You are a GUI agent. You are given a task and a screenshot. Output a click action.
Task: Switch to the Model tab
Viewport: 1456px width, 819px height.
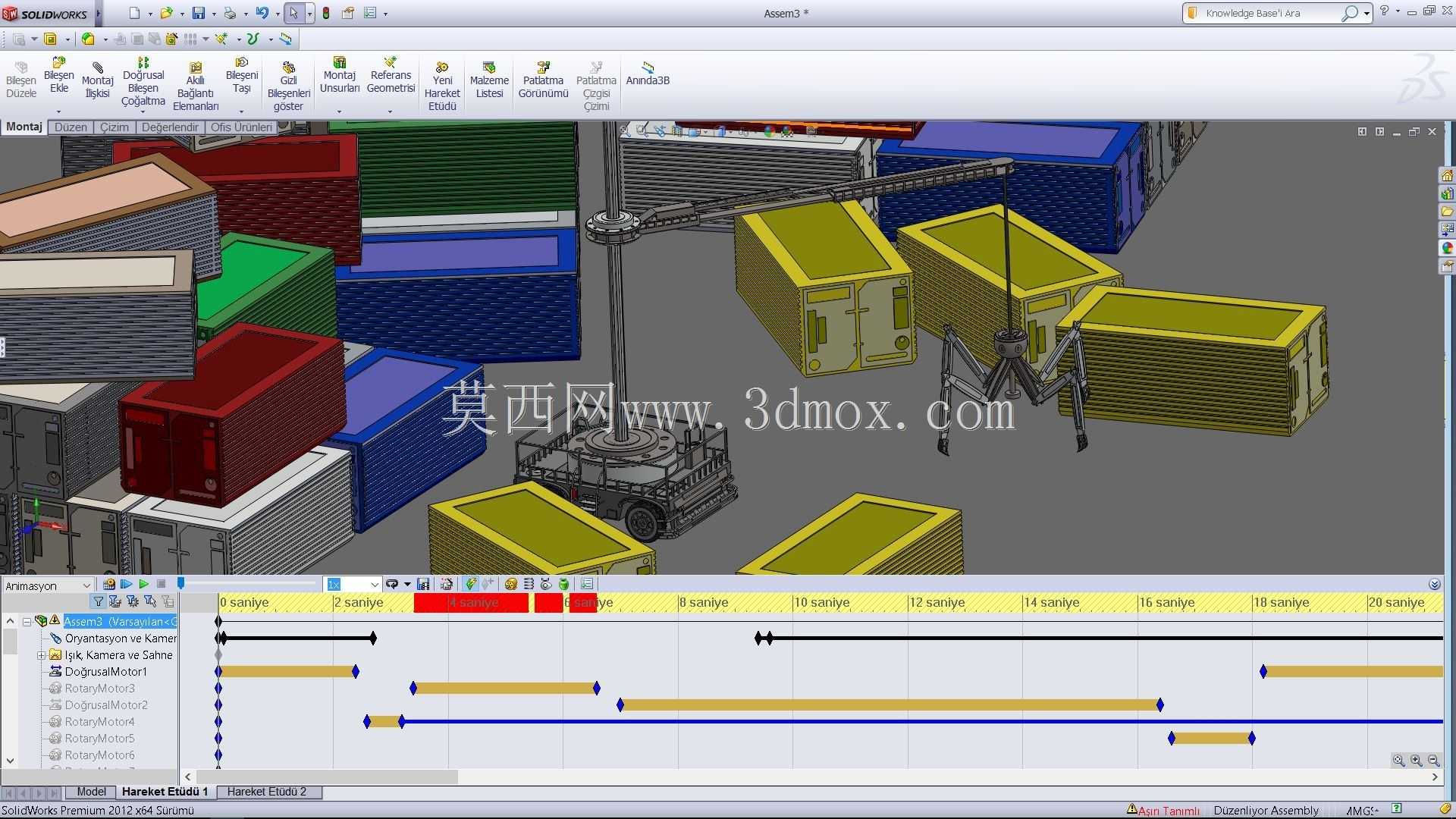(91, 792)
